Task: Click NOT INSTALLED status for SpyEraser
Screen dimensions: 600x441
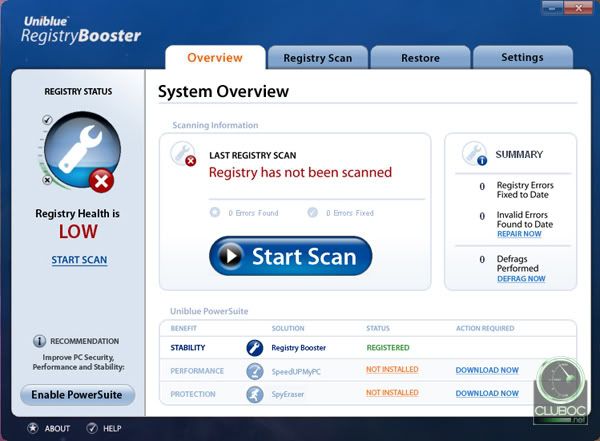Action: click(392, 393)
